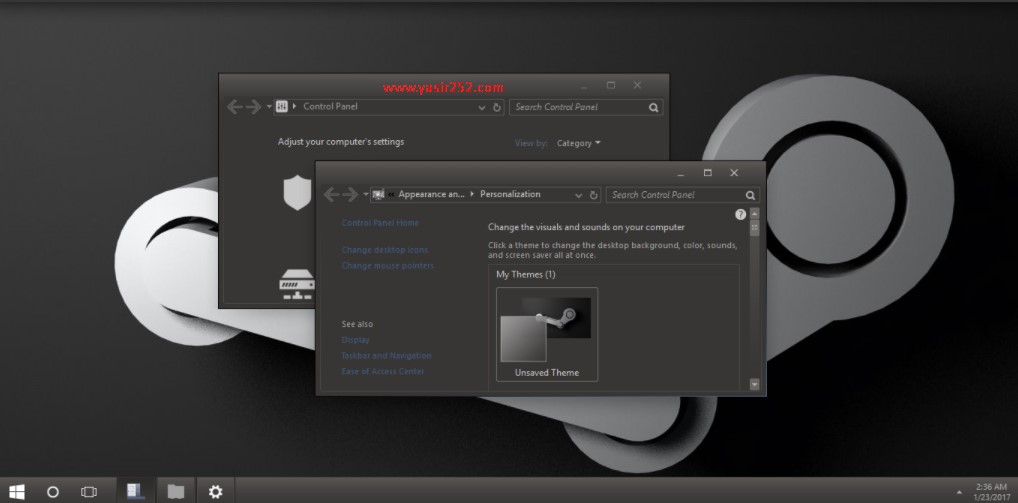Open the Network and Internet icon
Viewport: 1018px width, 503px height.
297,284
